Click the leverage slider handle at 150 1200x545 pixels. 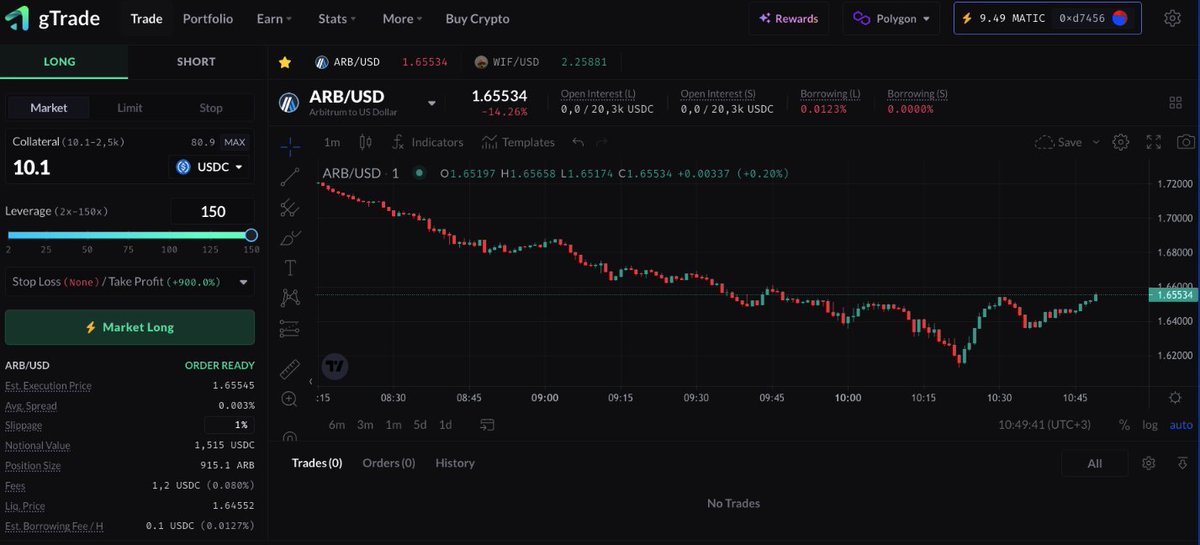251,236
